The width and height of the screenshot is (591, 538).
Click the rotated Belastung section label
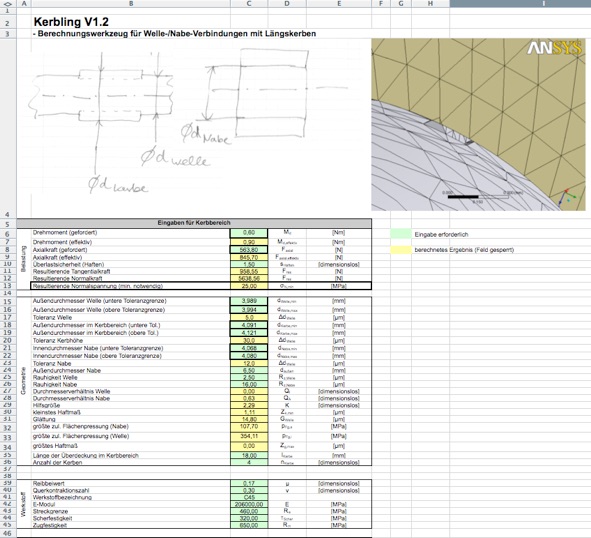tap(23, 259)
